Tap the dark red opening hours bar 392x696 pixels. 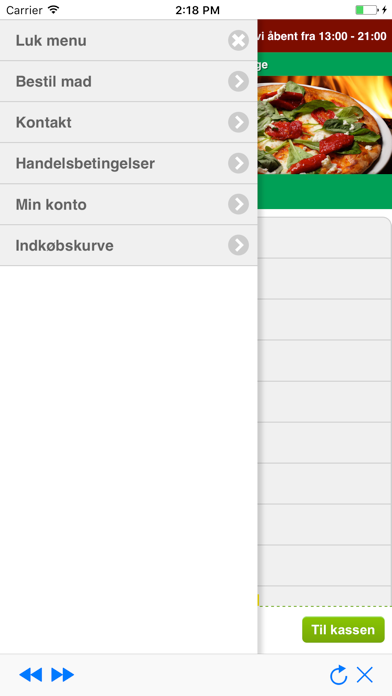pos(325,36)
